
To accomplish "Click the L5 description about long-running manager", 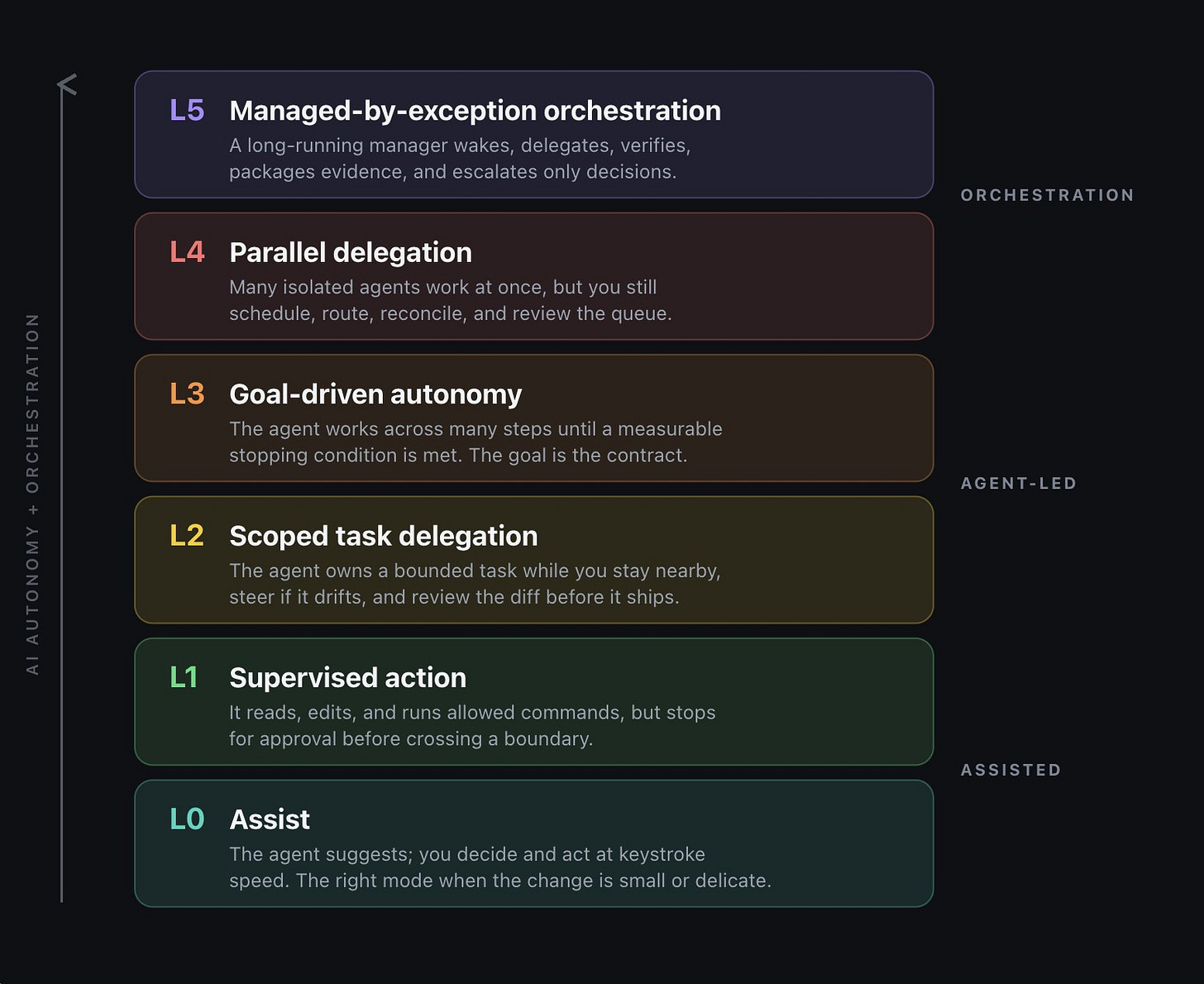I will point(460,158).
